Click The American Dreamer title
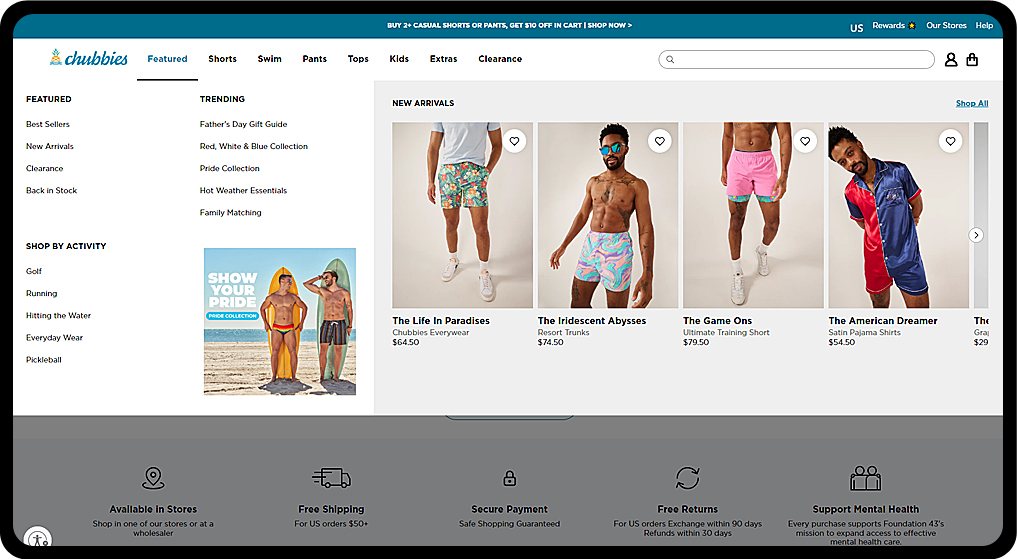Screen dimensions: 1017x559 883,320
